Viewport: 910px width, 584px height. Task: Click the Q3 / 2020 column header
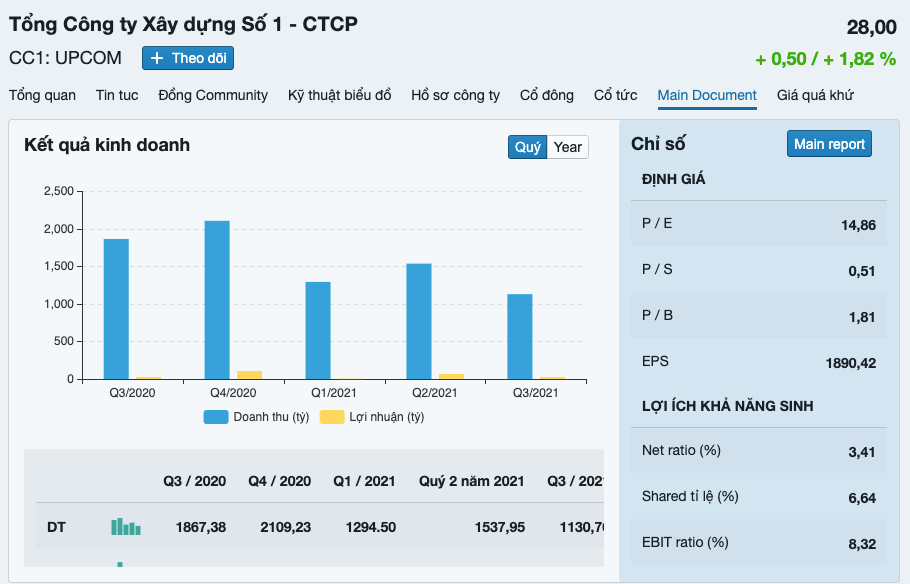[x=194, y=481]
